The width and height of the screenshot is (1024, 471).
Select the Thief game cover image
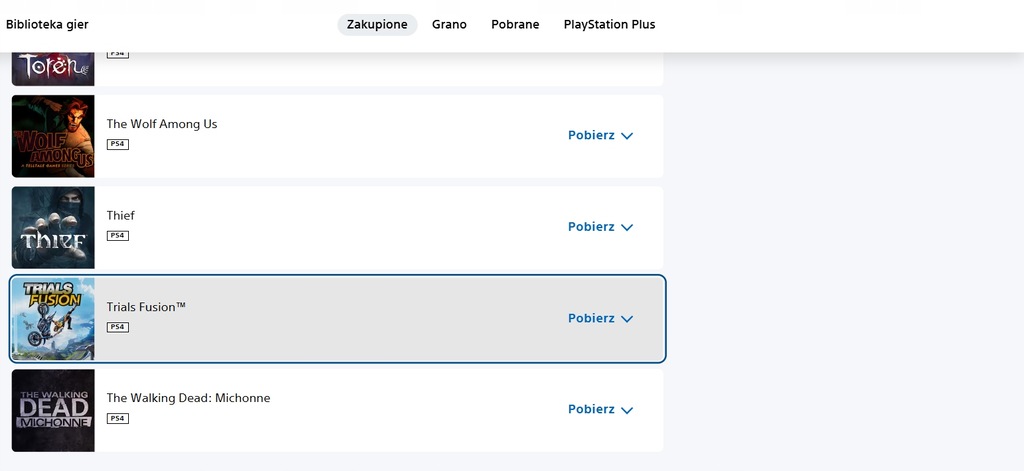coord(53,227)
